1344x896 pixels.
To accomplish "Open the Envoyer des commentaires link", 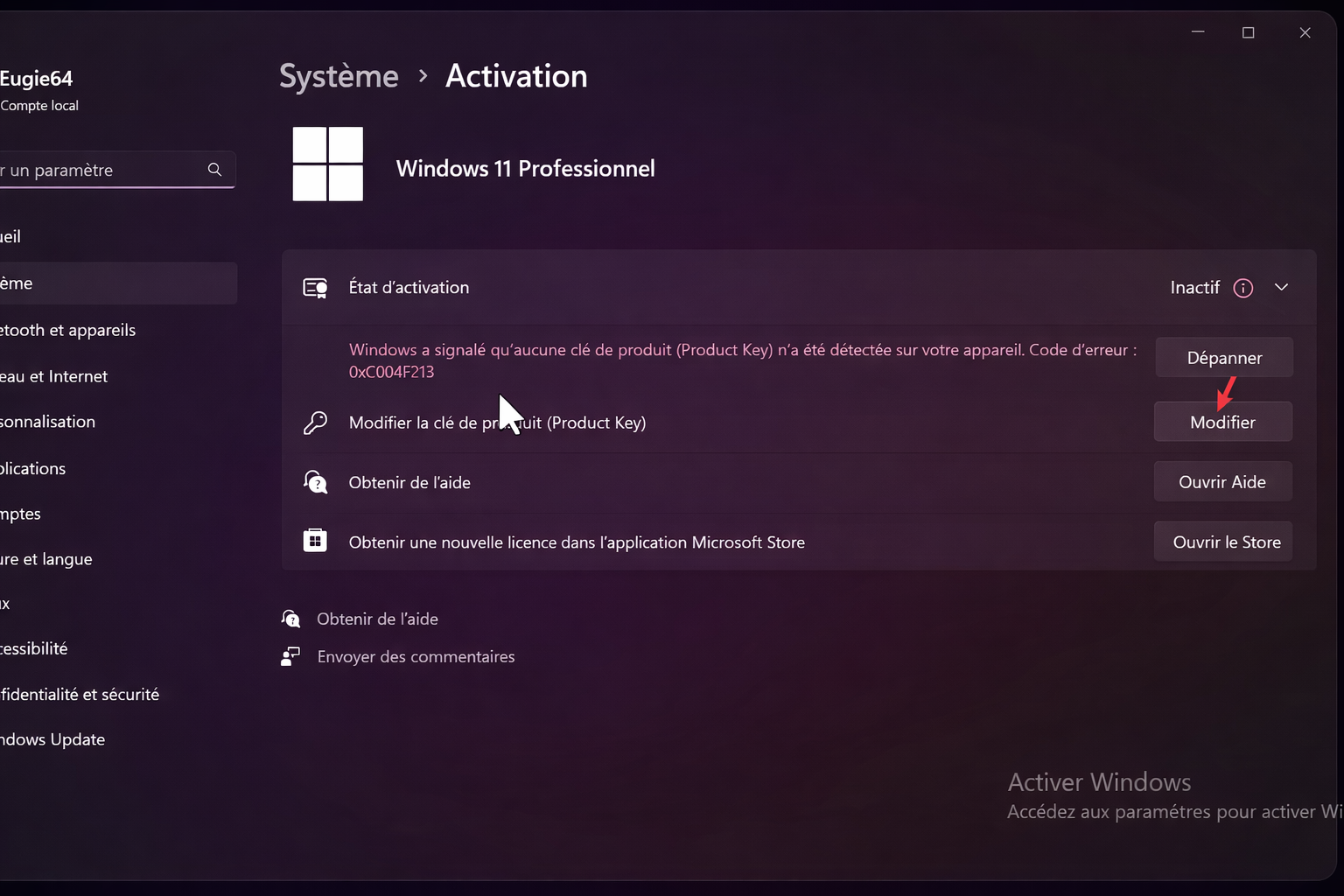I will click(x=416, y=656).
